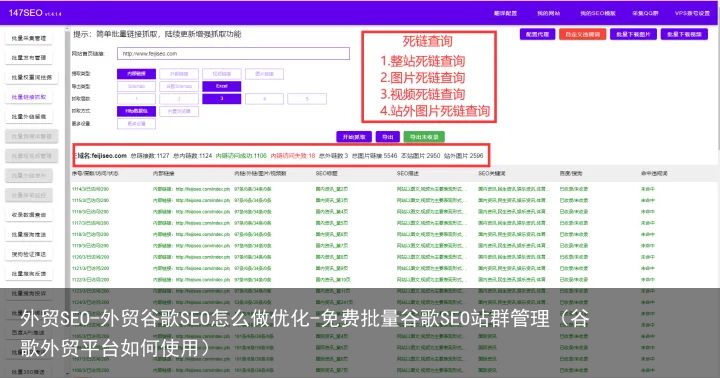Open VPS拨号设置 in top navigation
This screenshot has width=720, height=378.
692,13
